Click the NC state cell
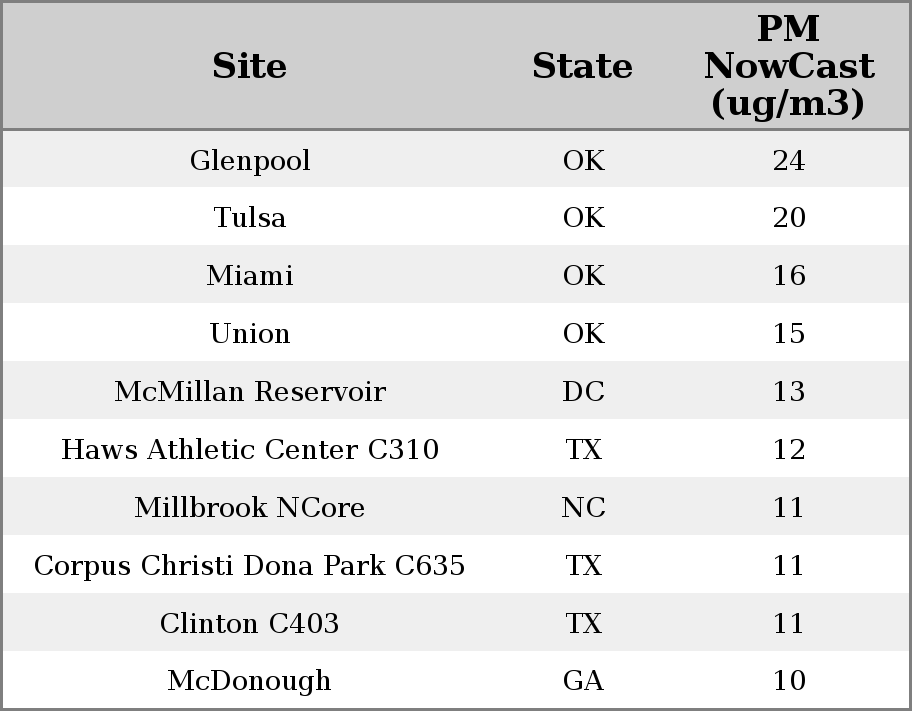912x711 pixels. pos(583,507)
